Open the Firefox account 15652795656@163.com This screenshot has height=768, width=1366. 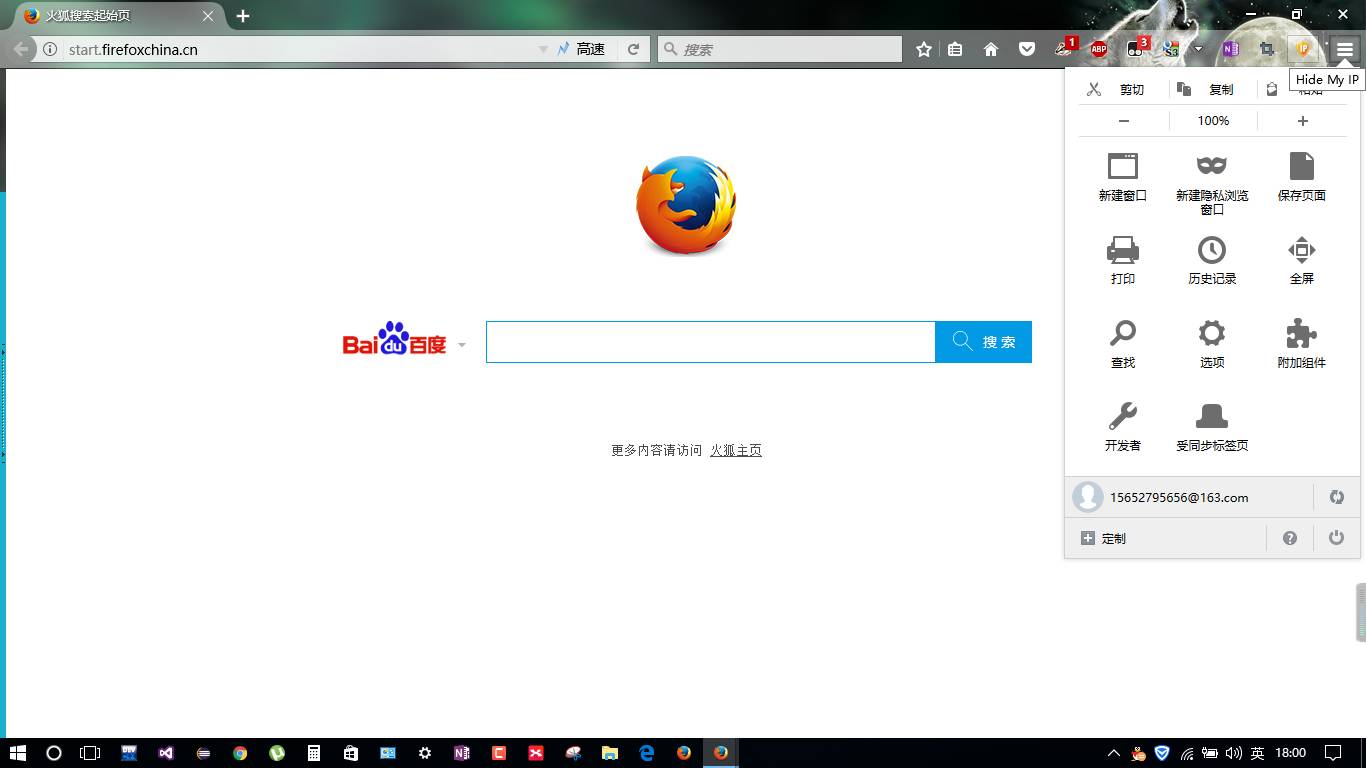(x=1190, y=497)
